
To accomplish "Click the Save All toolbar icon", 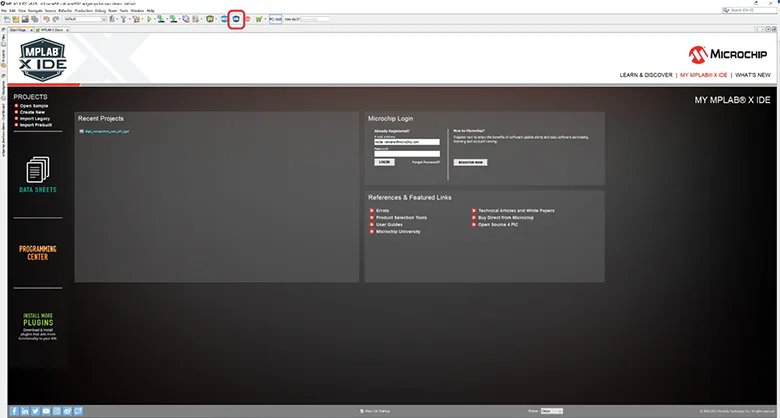I will [x=34, y=19].
